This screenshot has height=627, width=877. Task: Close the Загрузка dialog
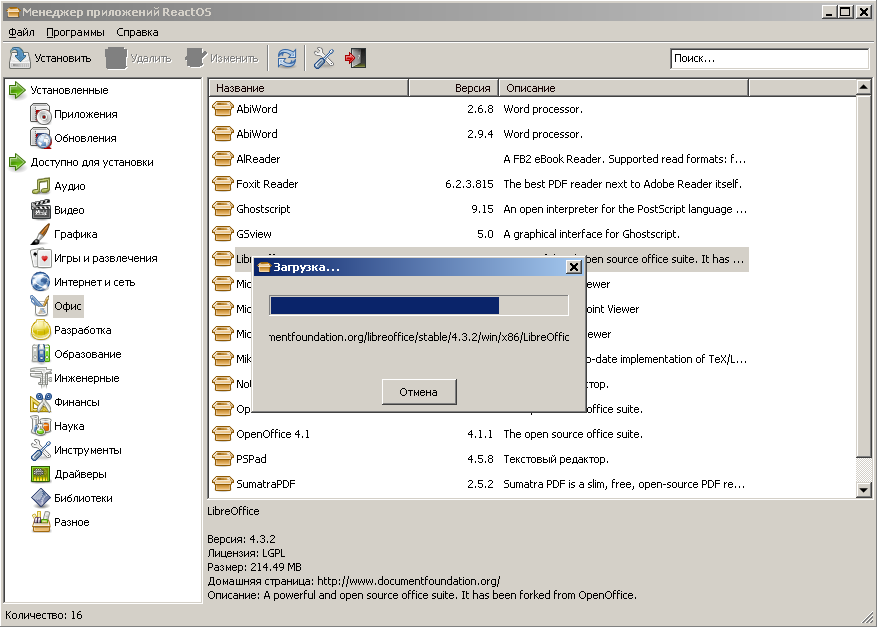(574, 267)
